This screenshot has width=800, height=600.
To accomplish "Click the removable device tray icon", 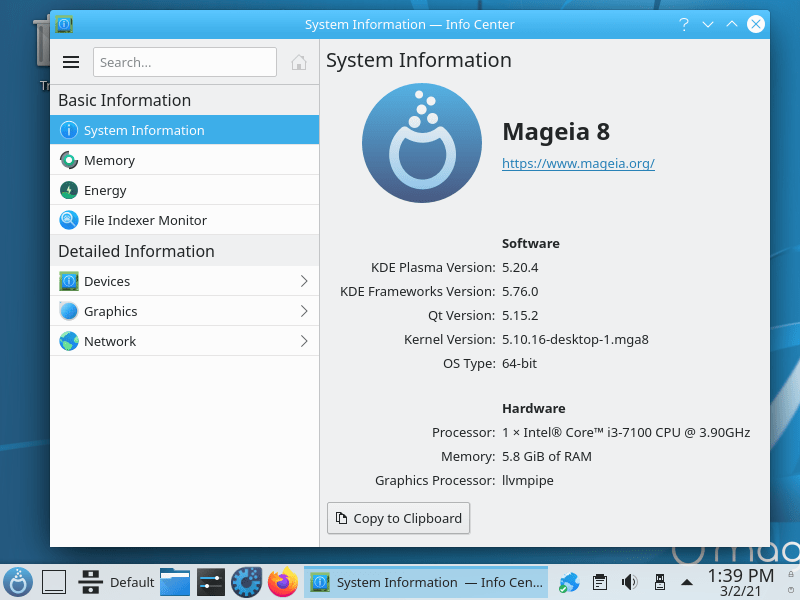I will tap(660, 582).
